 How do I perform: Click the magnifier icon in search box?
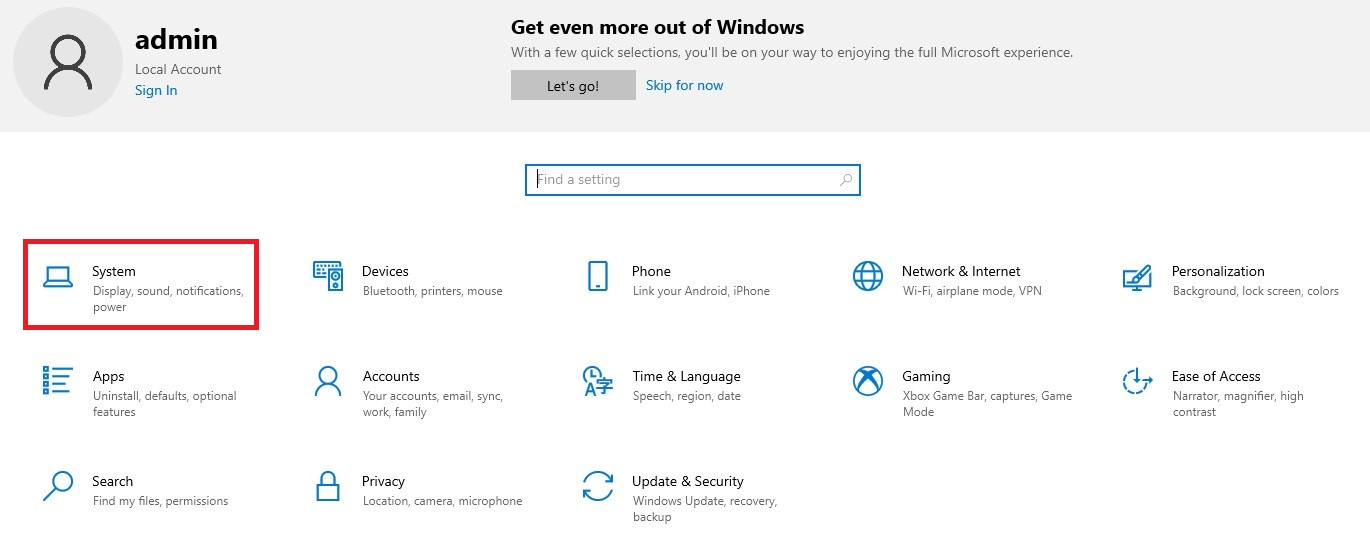(846, 180)
